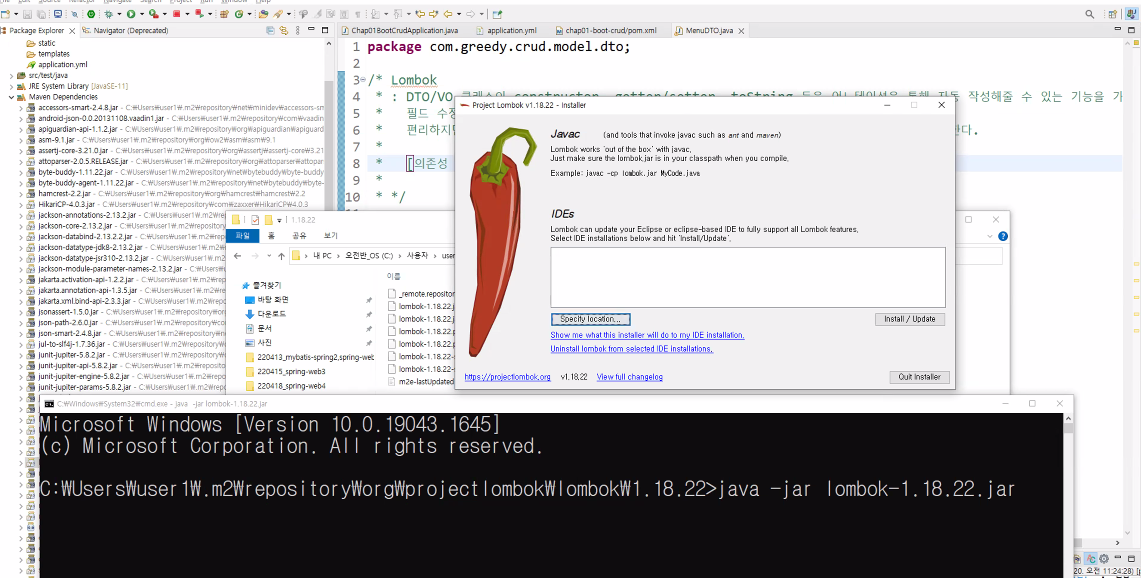Open 파일 tab in File Explorer
The image size is (1143, 578).
[242, 236]
